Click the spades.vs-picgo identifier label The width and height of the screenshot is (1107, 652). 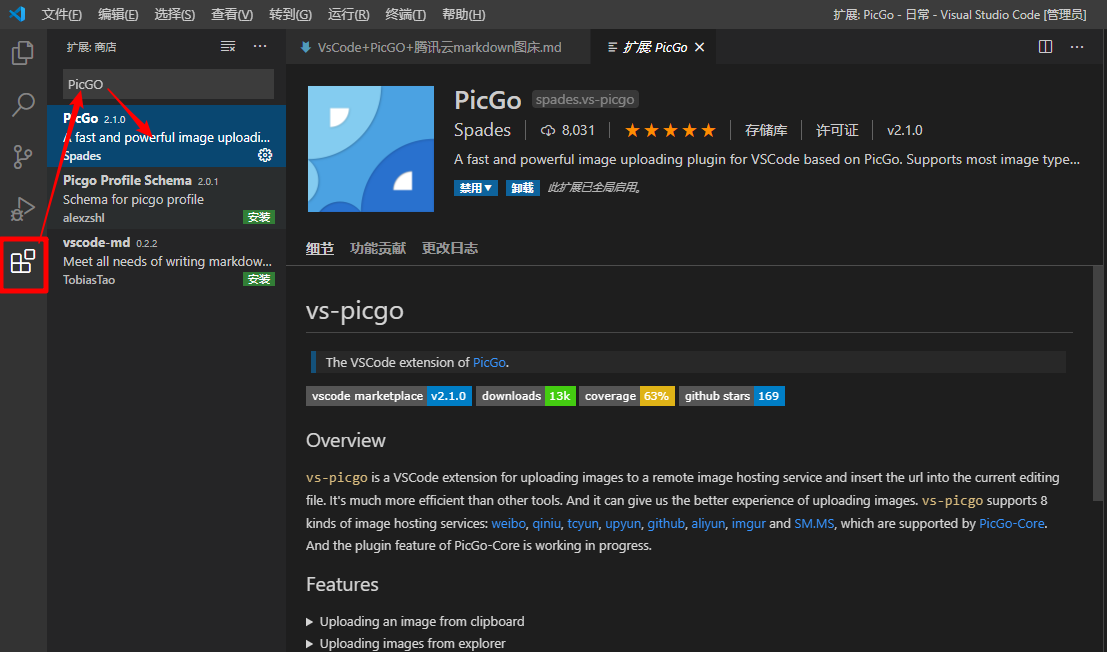coord(585,99)
